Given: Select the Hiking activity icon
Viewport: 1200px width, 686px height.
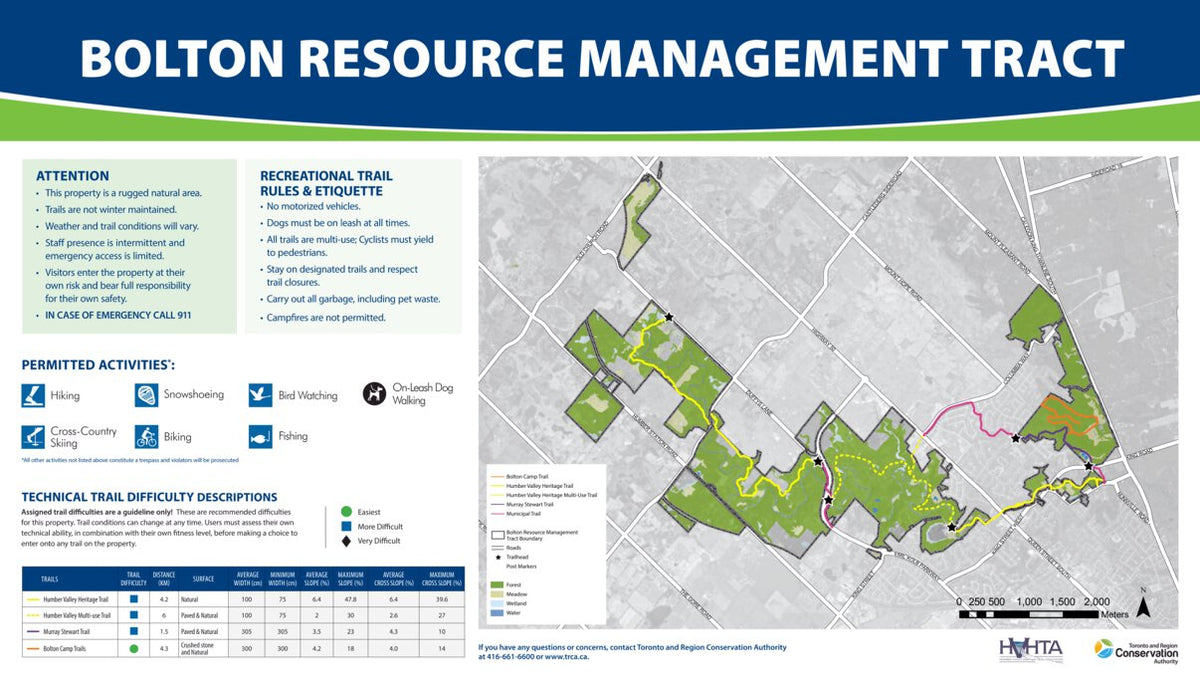Looking at the screenshot, I should [33, 395].
